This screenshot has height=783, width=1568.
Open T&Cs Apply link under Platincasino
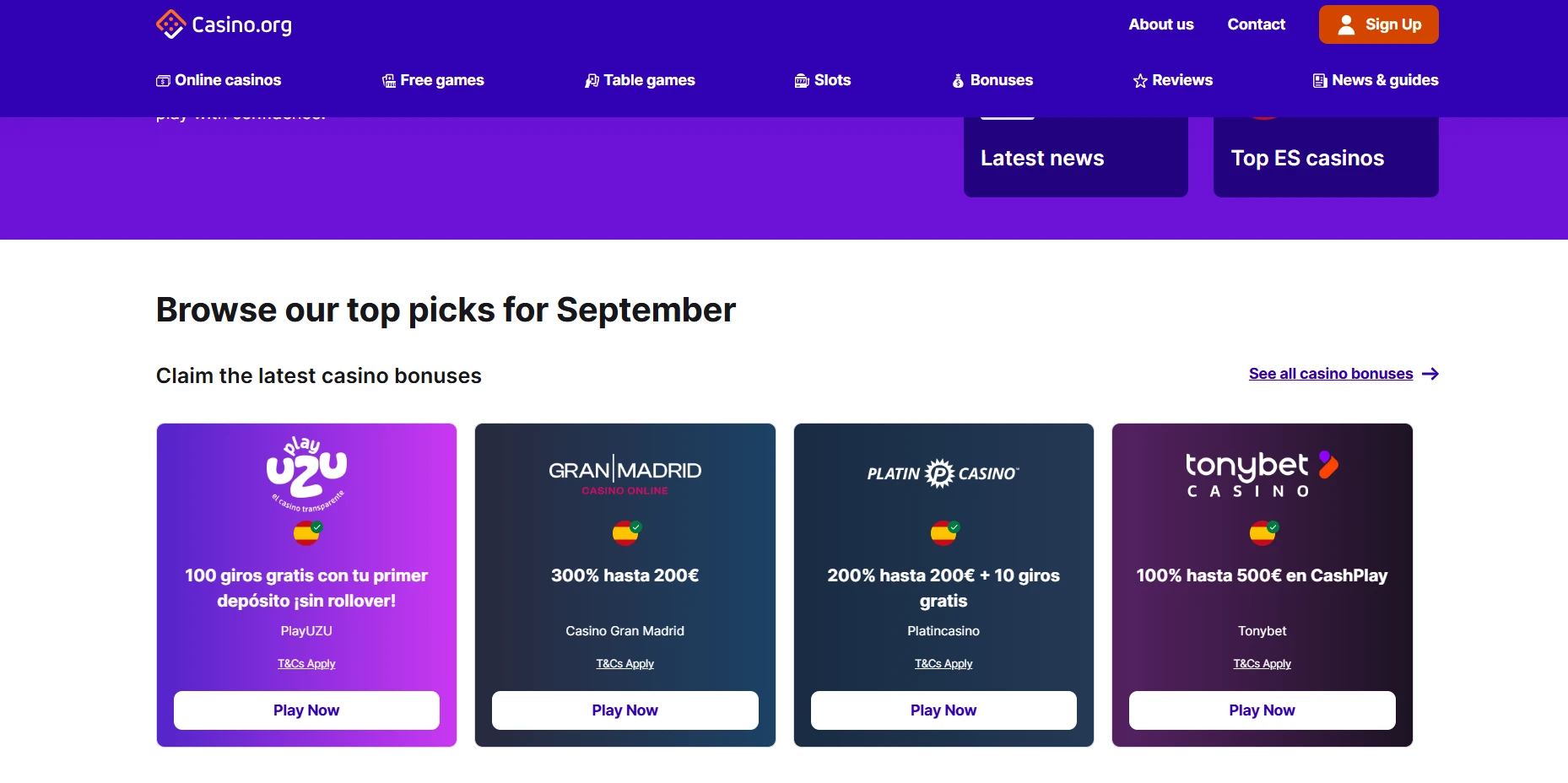[944, 664]
